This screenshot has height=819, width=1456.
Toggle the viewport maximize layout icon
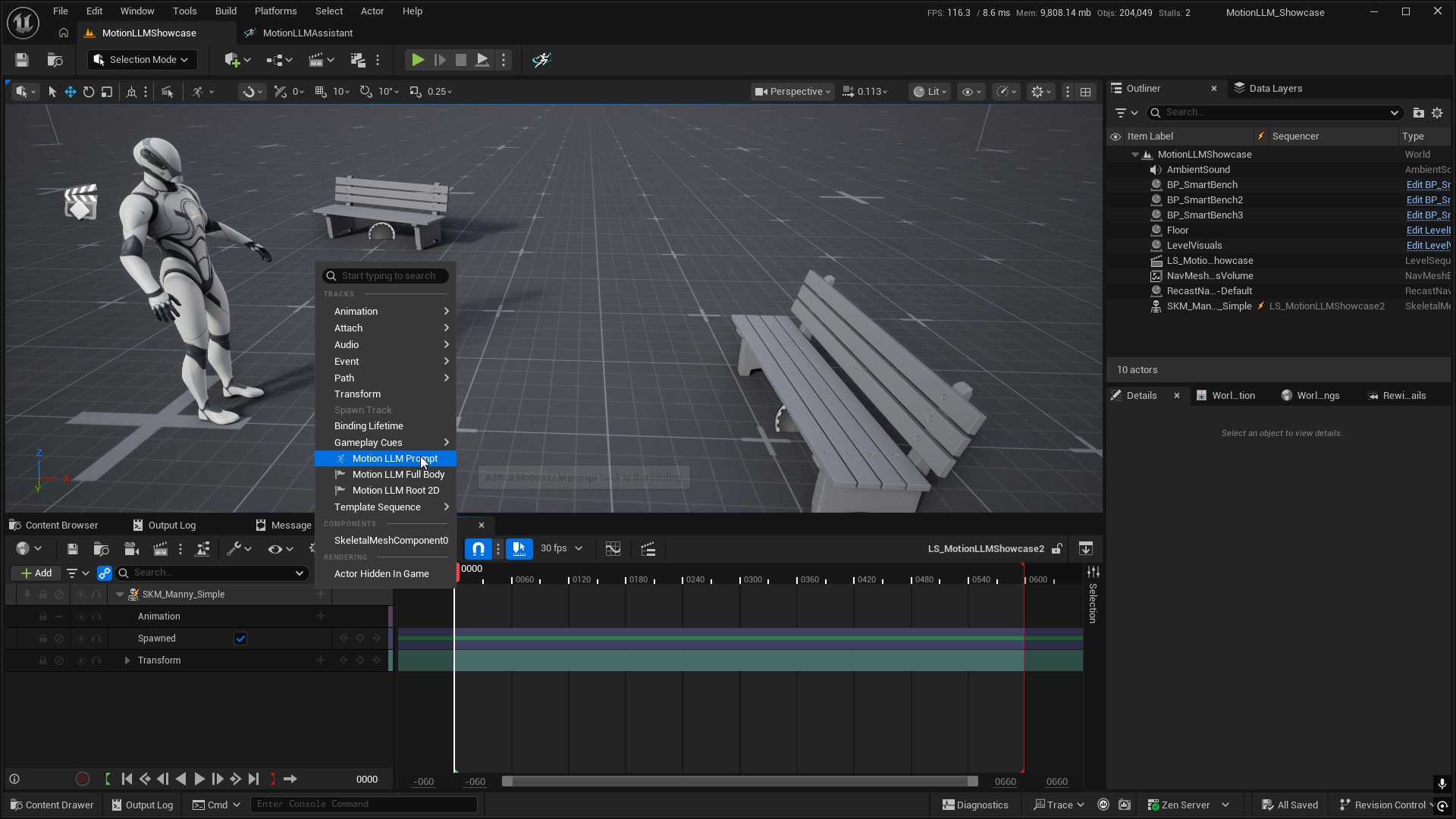click(1086, 92)
